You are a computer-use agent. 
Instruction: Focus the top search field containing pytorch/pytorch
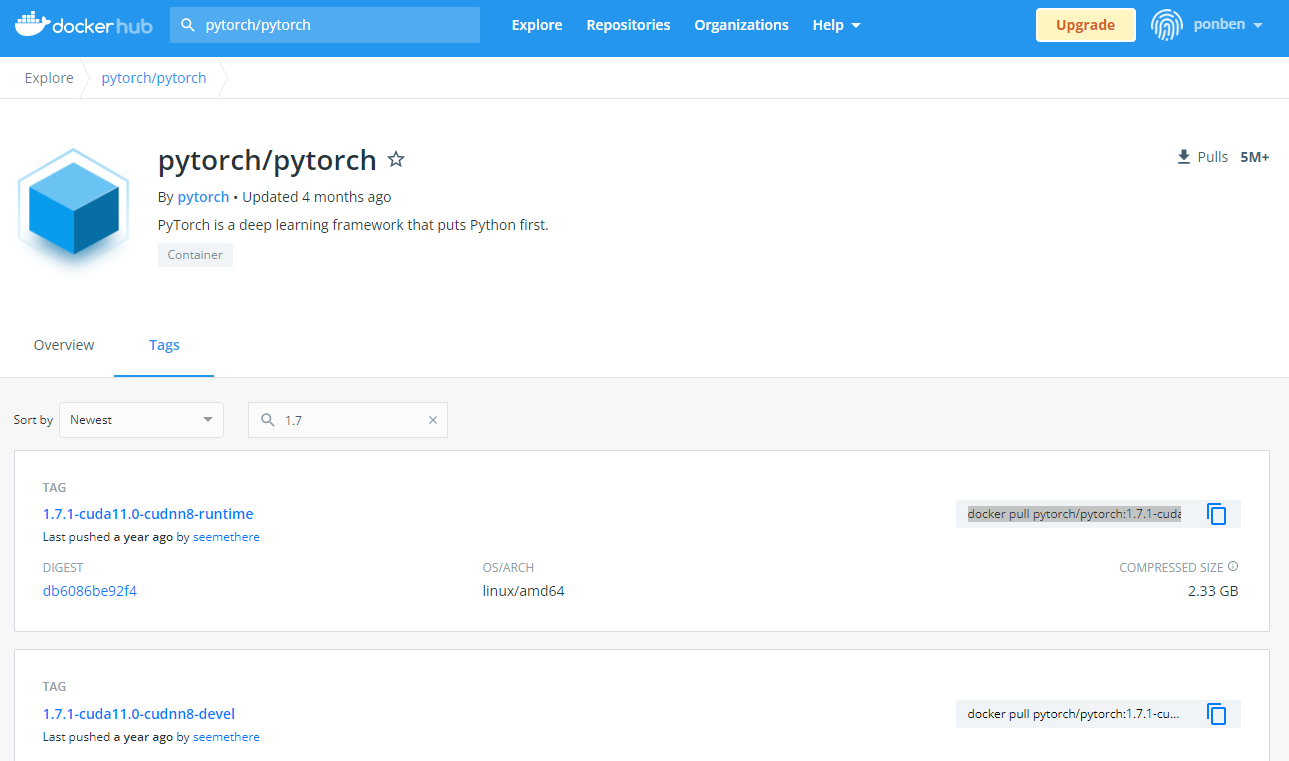[x=325, y=25]
